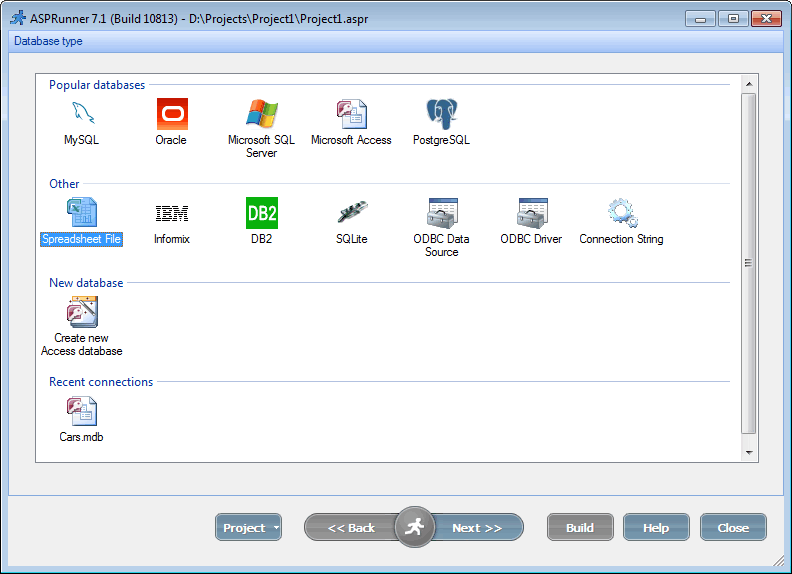792x574 pixels.
Task: Select ODBC Data Source icon
Action: click(x=441, y=213)
